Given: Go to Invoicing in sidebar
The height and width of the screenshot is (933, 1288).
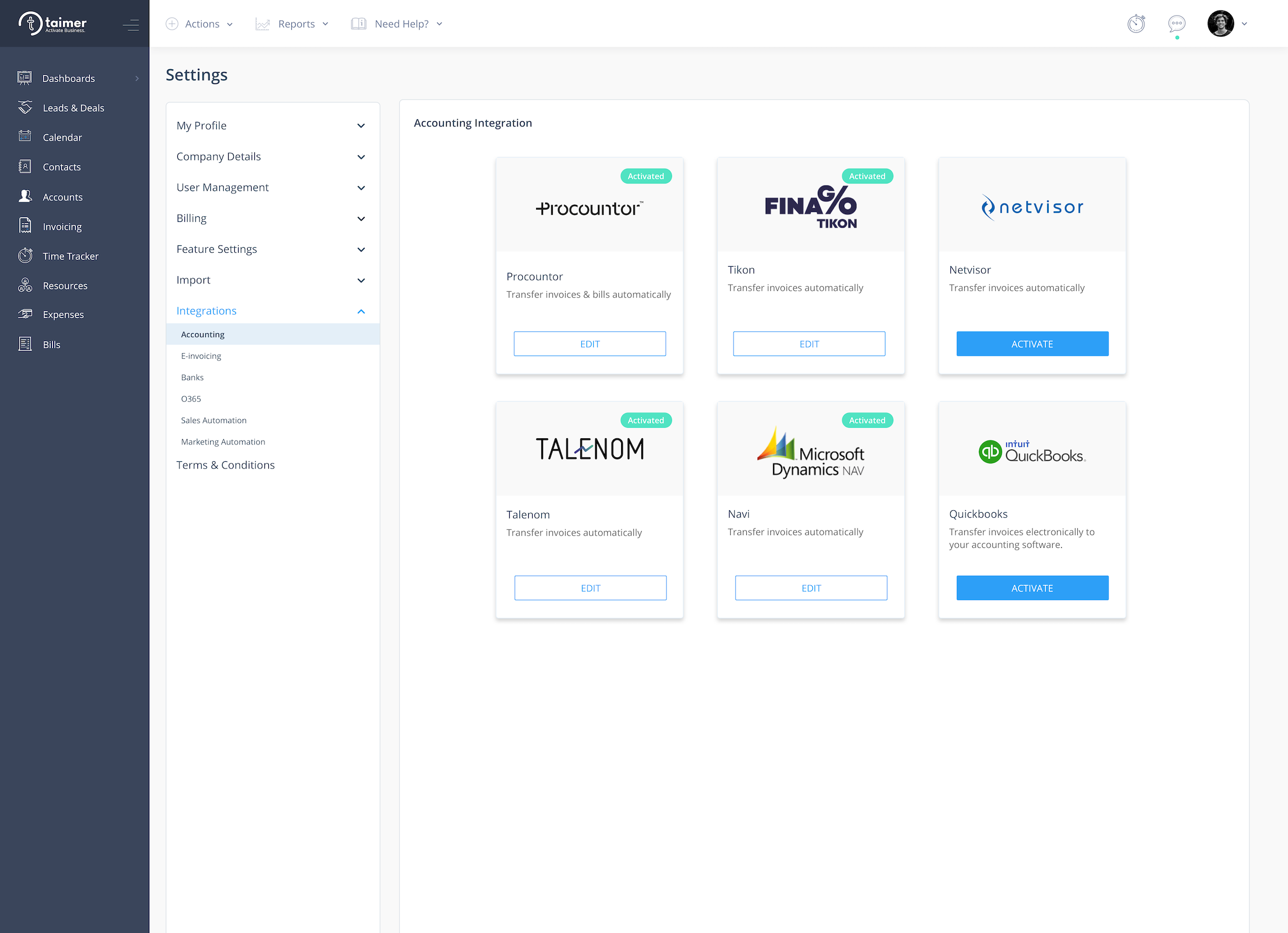Looking at the screenshot, I should [x=63, y=226].
